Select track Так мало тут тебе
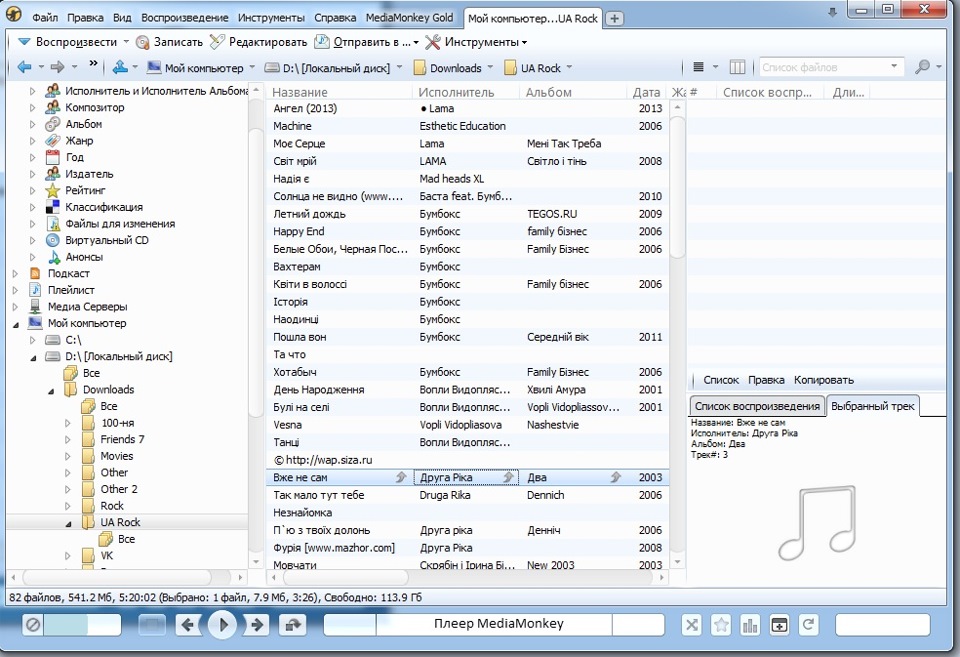 [x=468, y=495]
